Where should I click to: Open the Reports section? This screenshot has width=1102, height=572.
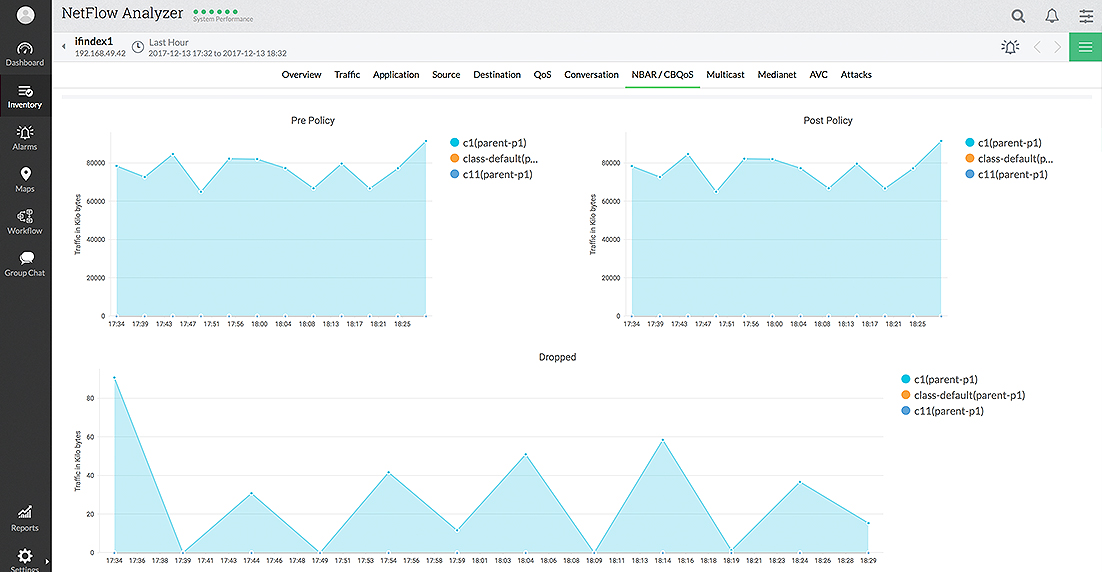click(x=25, y=519)
